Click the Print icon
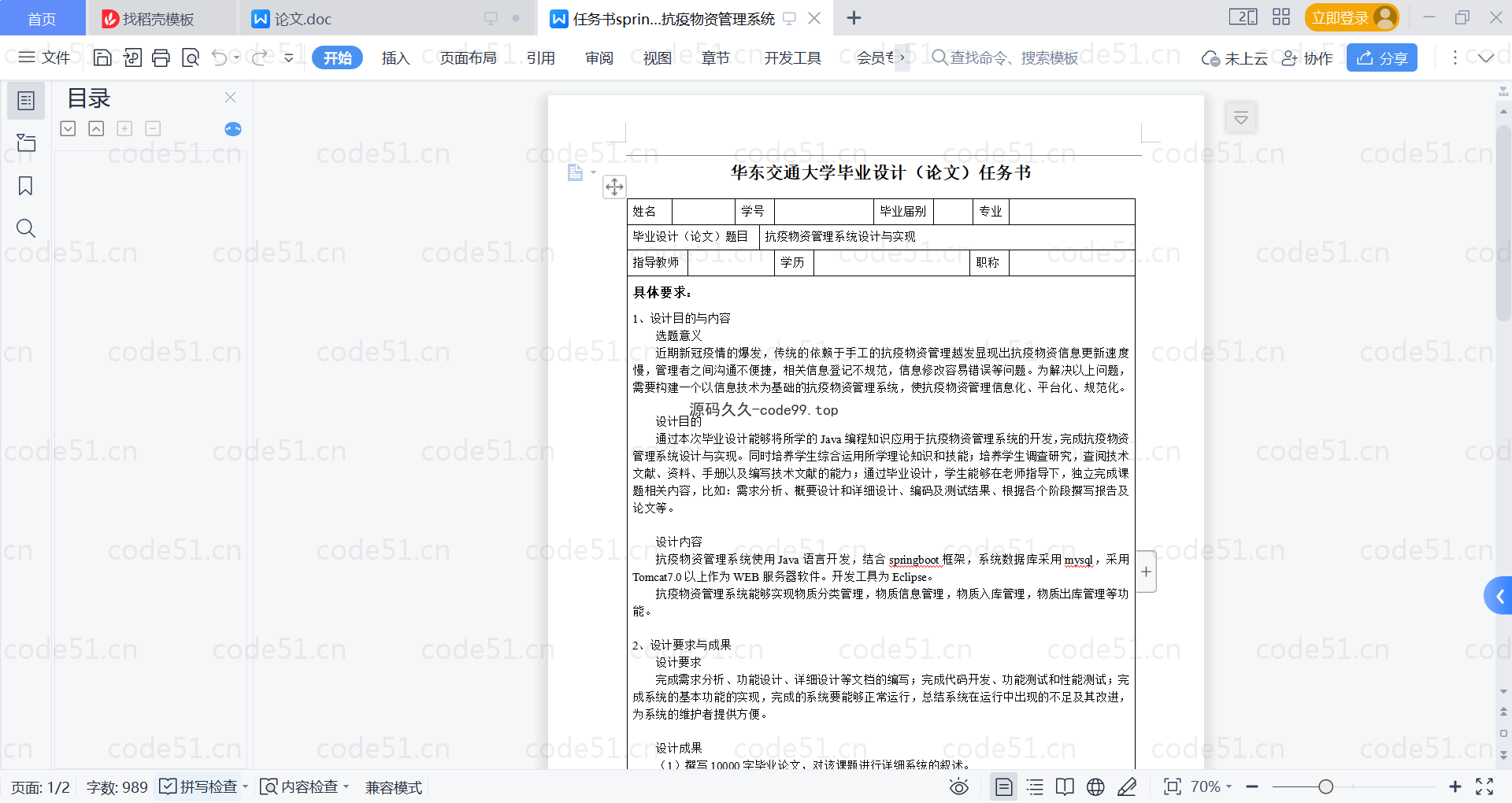 click(x=161, y=57)
